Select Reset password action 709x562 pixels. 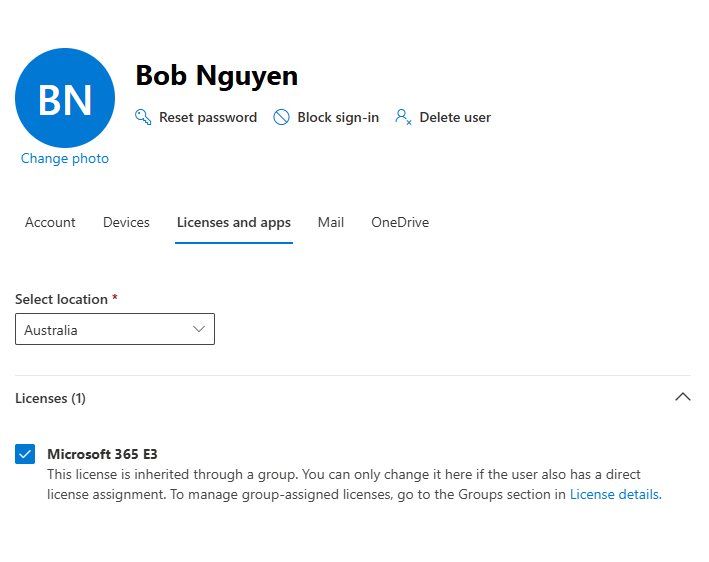(196, 117)
